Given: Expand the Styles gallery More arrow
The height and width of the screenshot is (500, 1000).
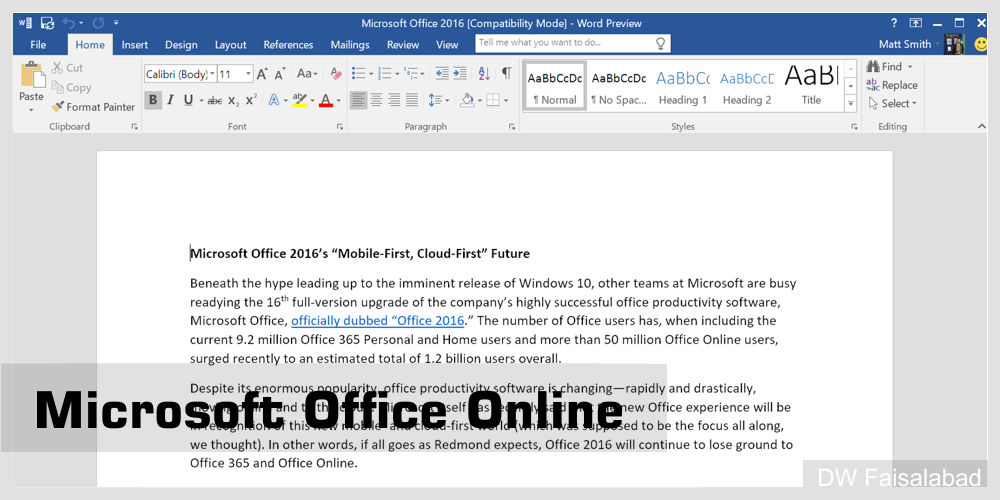Looking at the screenshot, I should (850, 103).
